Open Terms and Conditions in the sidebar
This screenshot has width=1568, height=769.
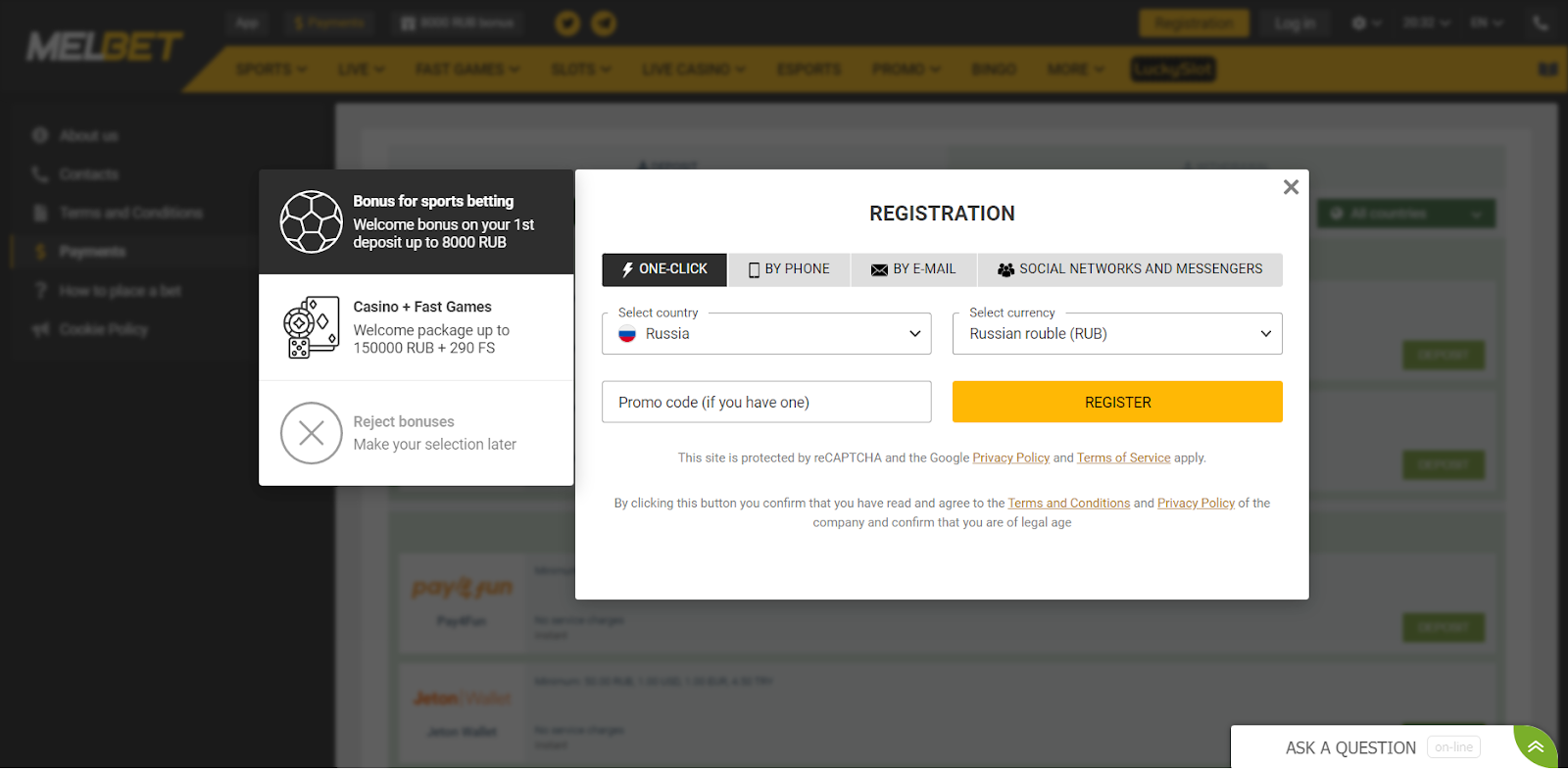(x=130, y=213)
